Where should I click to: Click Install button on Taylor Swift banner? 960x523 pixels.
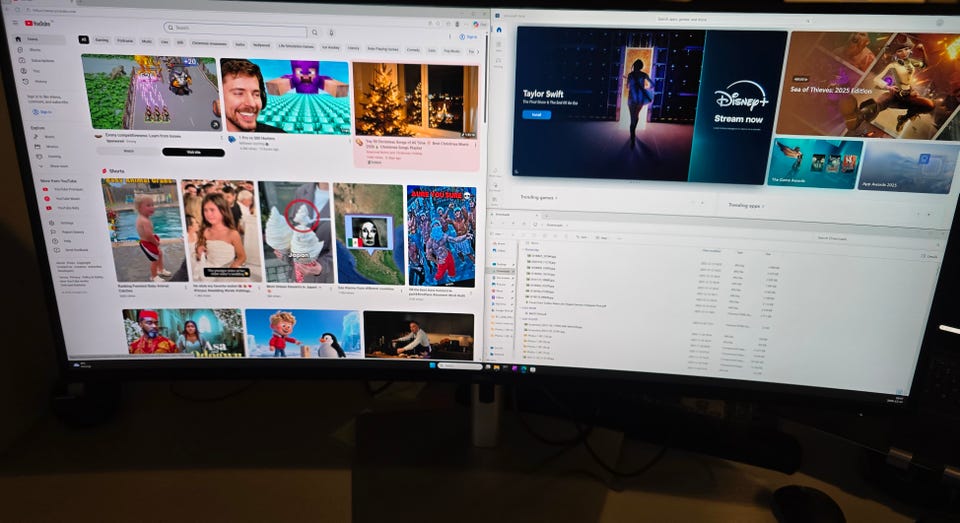click(x=536, y=115)
